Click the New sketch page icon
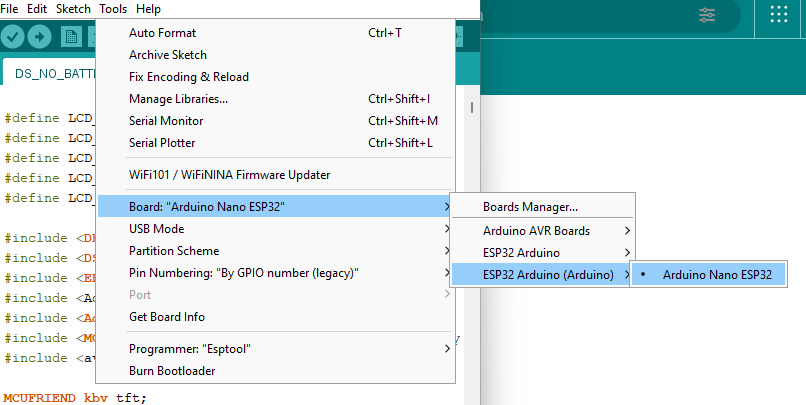Viewport: 806px width, 405px height. pos(71,36)
